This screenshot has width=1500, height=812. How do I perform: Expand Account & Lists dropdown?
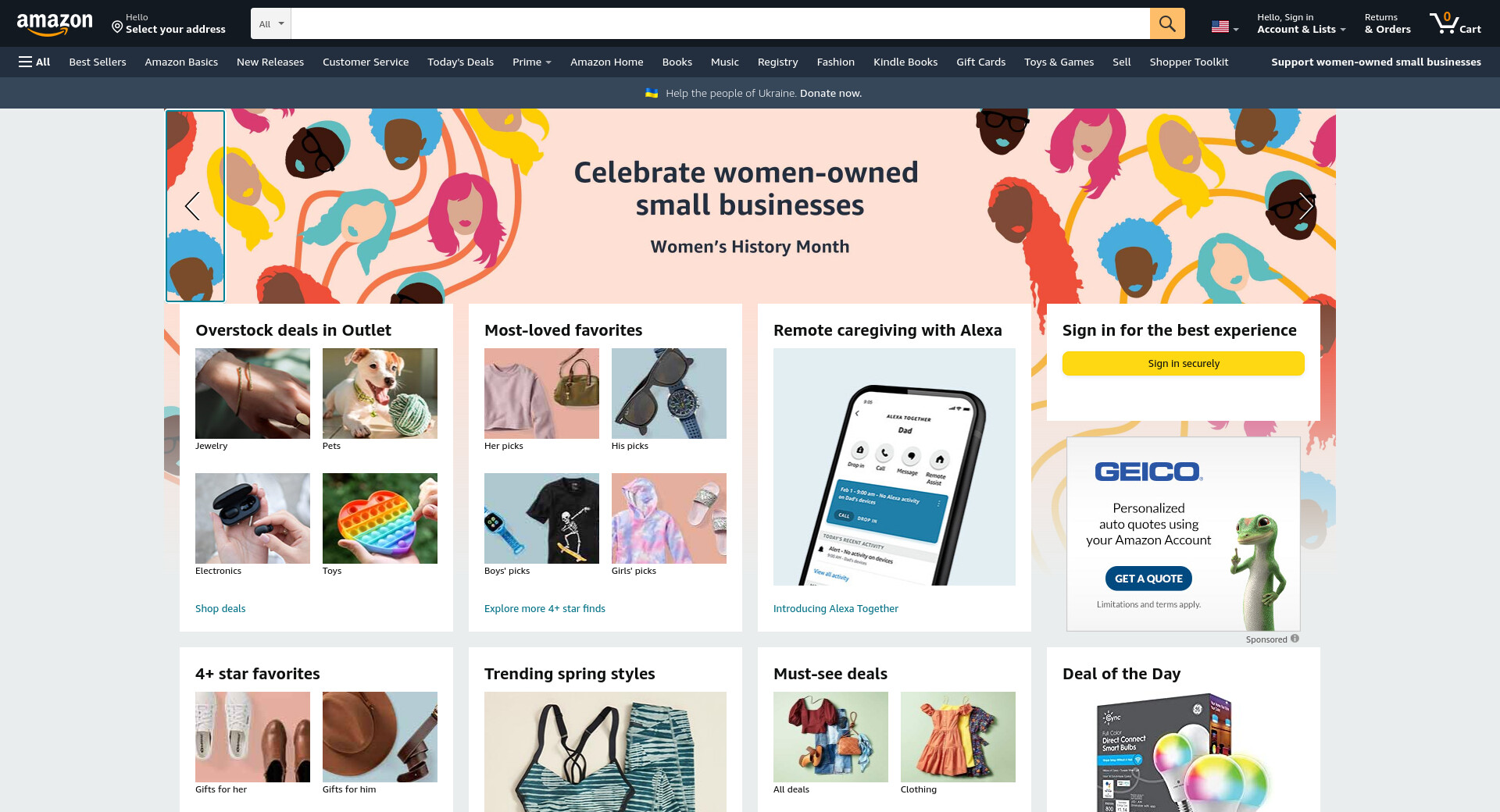click(1301, 23)
